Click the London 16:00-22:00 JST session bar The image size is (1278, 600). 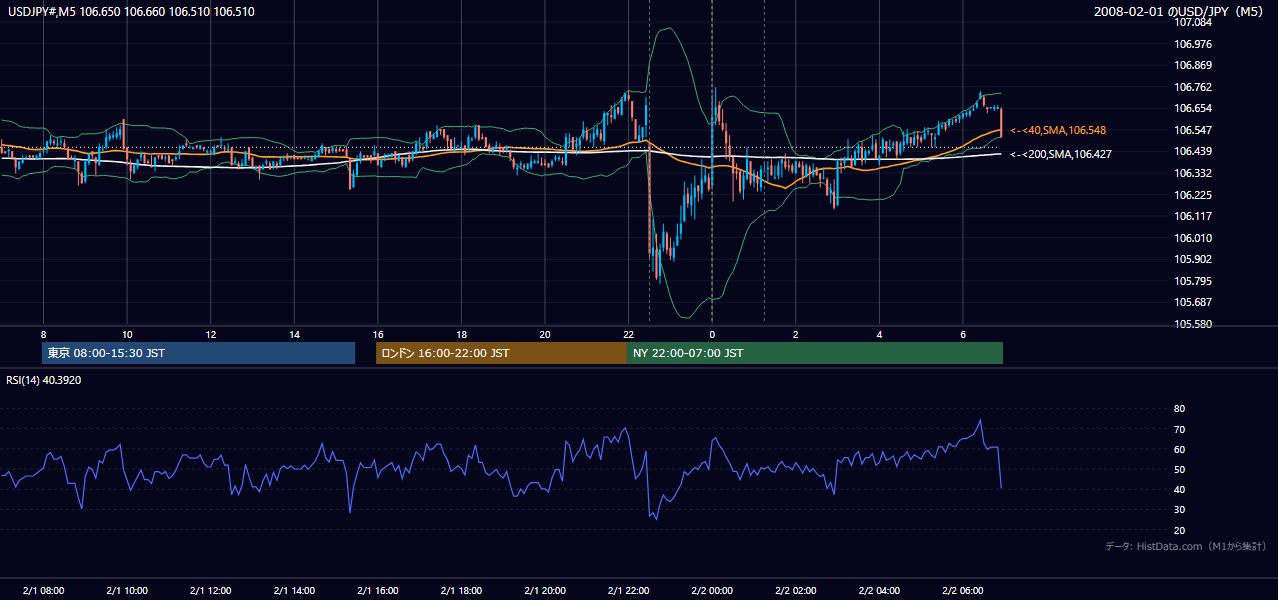coord(501,353)
